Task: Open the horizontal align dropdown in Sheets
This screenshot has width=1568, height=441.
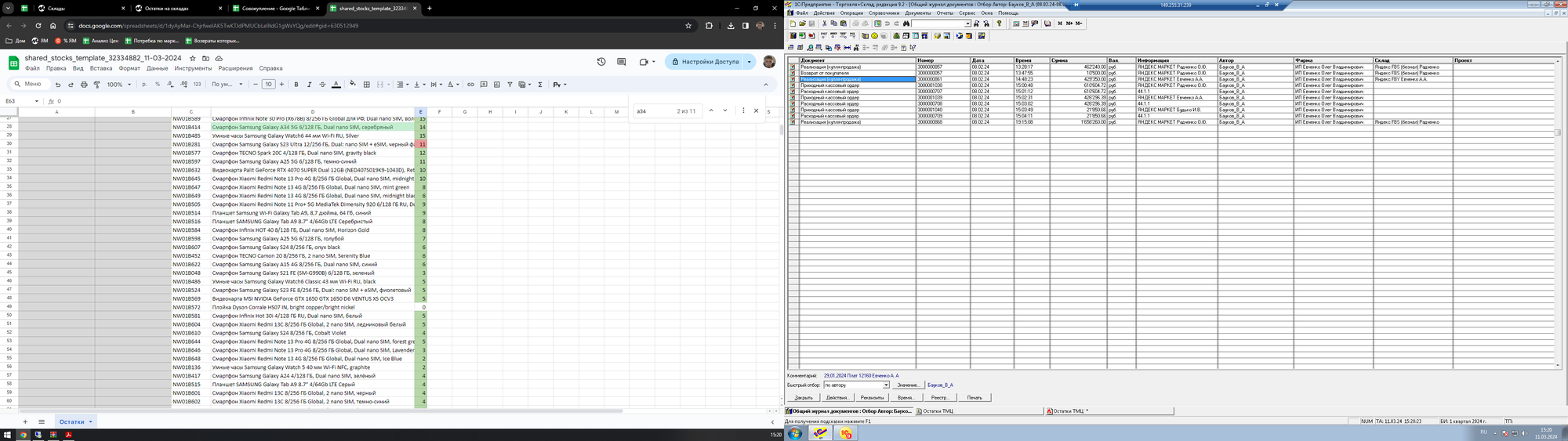Action: [403, 85]
